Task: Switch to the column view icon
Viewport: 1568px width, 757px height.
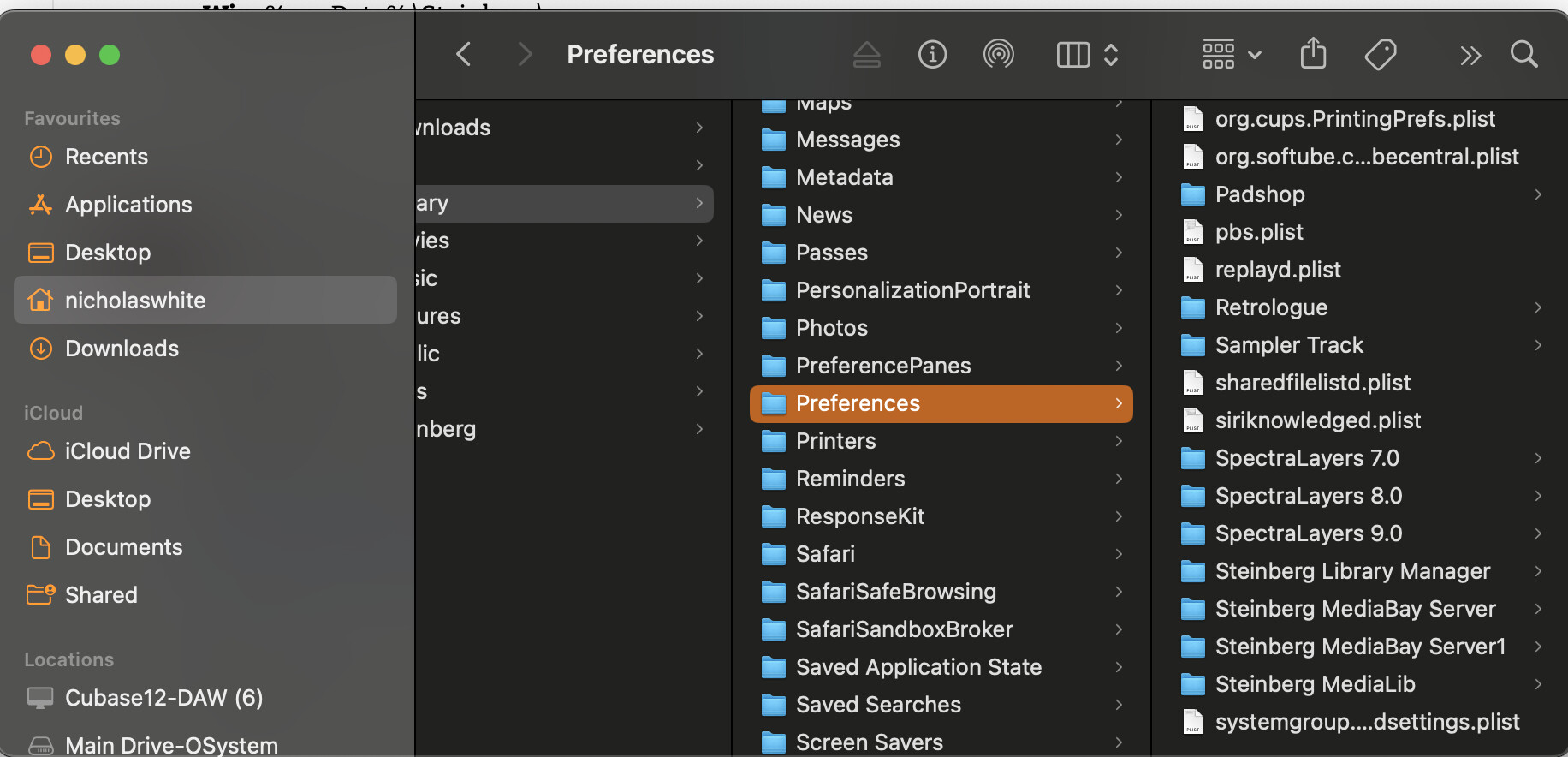Action: (x=1073, y=55)
